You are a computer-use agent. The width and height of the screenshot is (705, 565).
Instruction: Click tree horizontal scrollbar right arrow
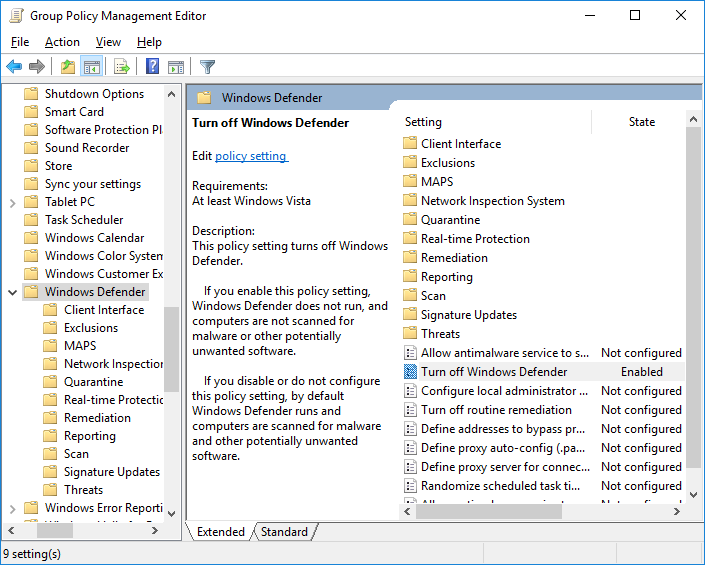pos(155,530)
